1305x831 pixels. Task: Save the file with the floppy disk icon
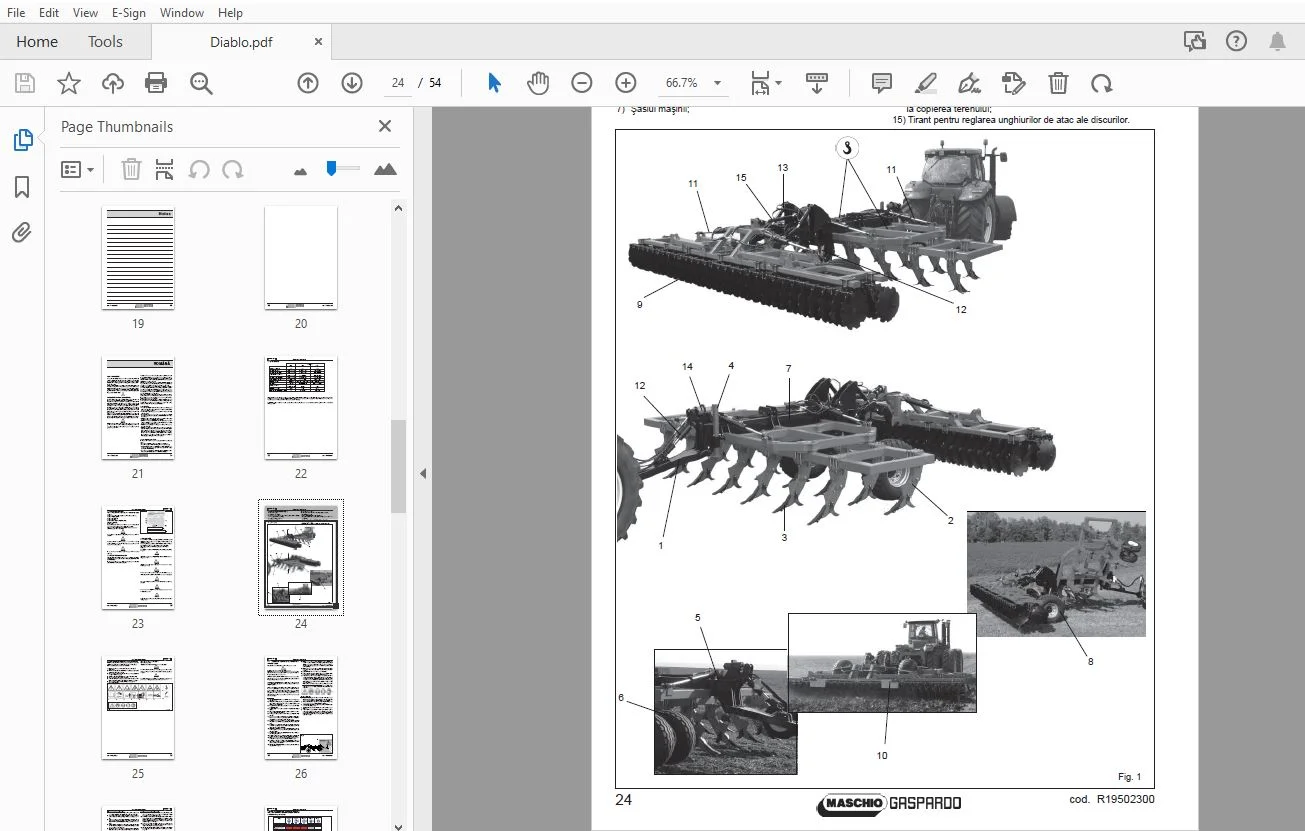coord(25,83)
